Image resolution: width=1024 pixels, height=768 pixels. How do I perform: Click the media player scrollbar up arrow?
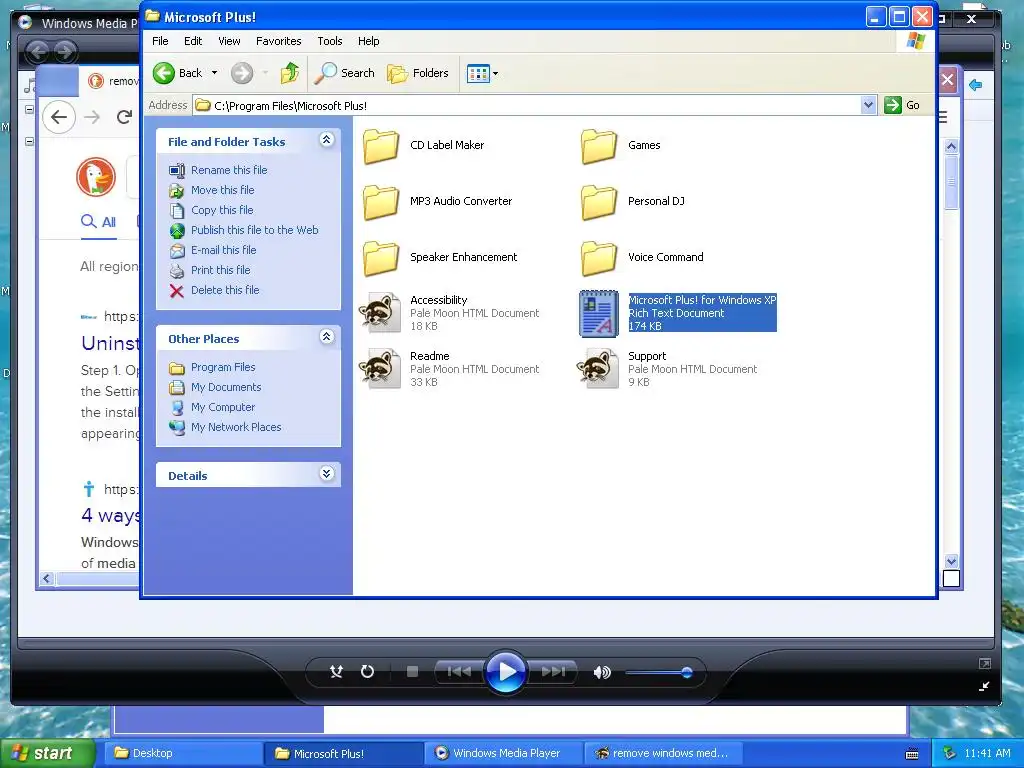952,146
